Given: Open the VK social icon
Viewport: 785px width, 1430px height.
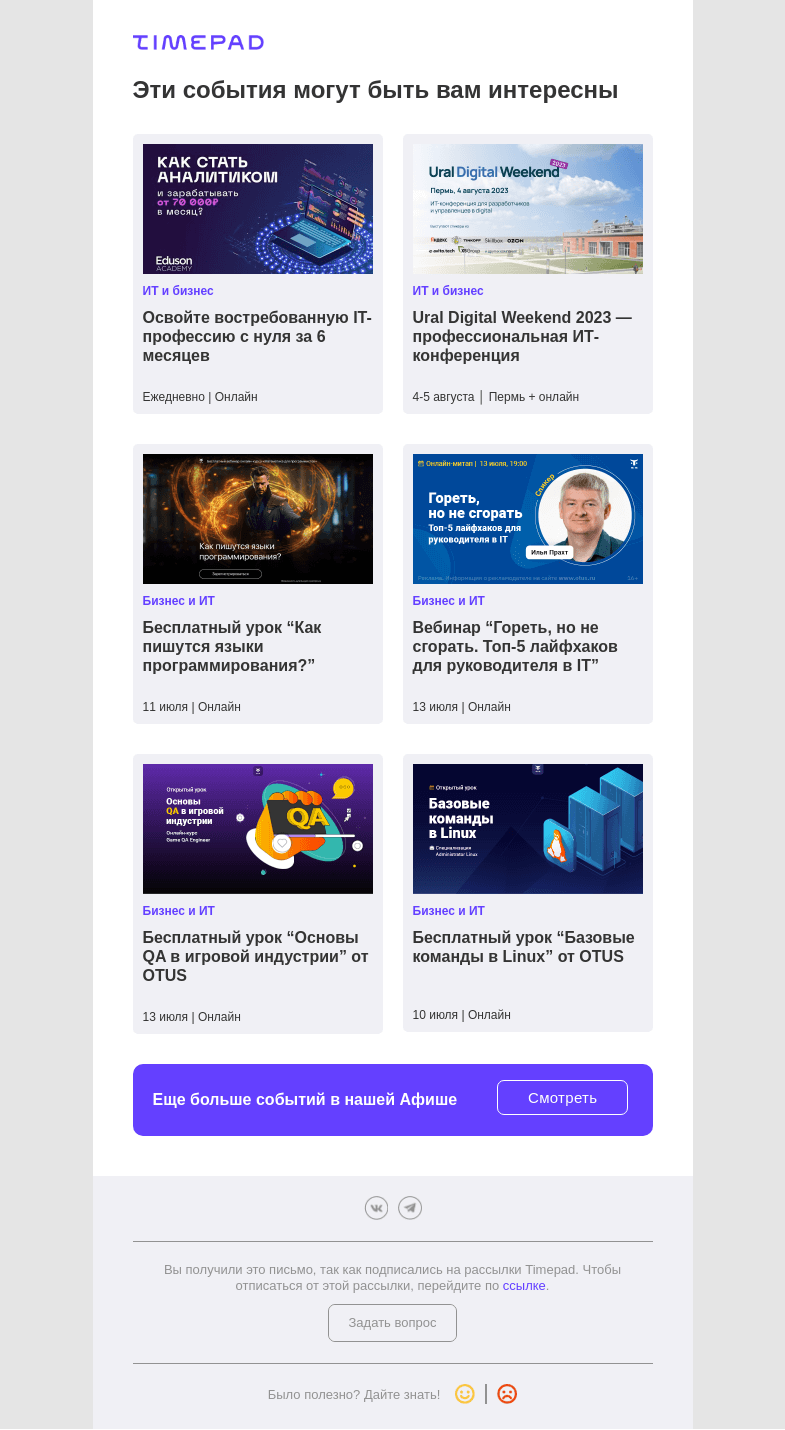Looking at the screenshot, I should pos(376,1208).
